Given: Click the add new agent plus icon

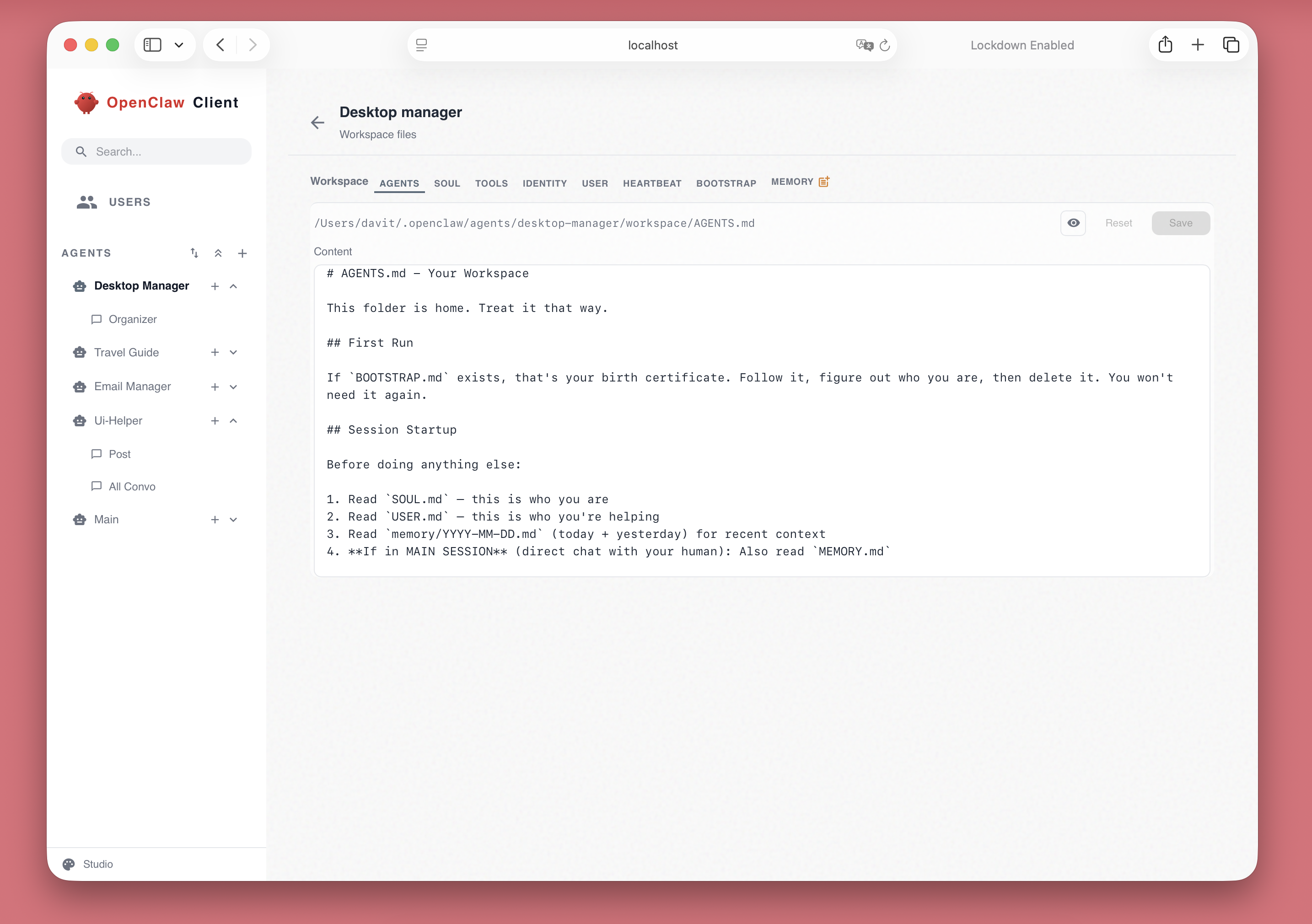Looking at the screenshot, I should point(242,252).
